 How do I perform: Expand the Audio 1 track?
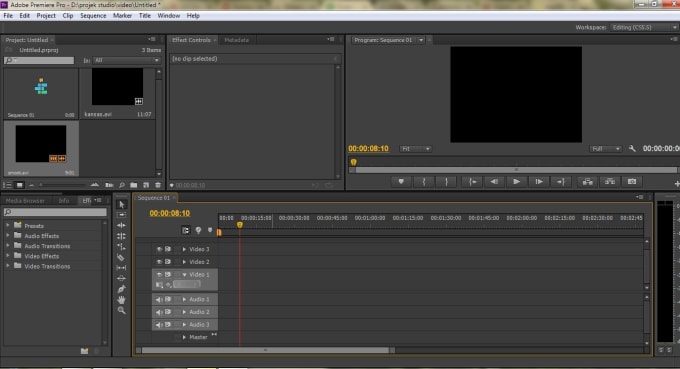[184, 299]
